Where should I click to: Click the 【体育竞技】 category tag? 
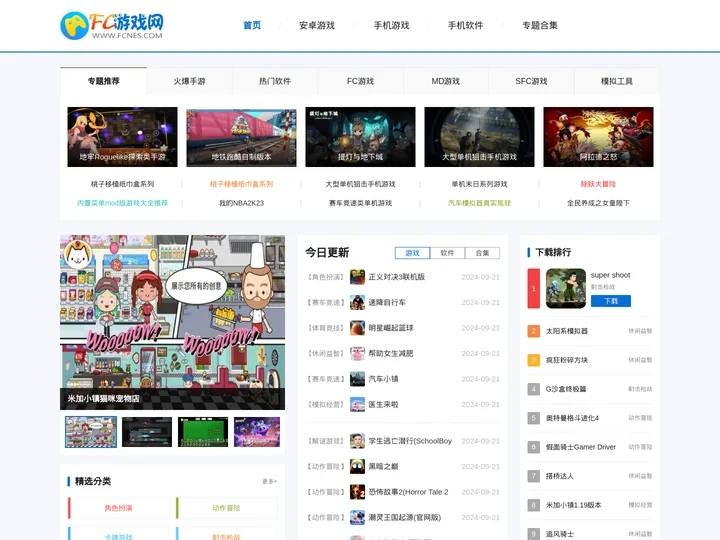(x=326, y=328)
